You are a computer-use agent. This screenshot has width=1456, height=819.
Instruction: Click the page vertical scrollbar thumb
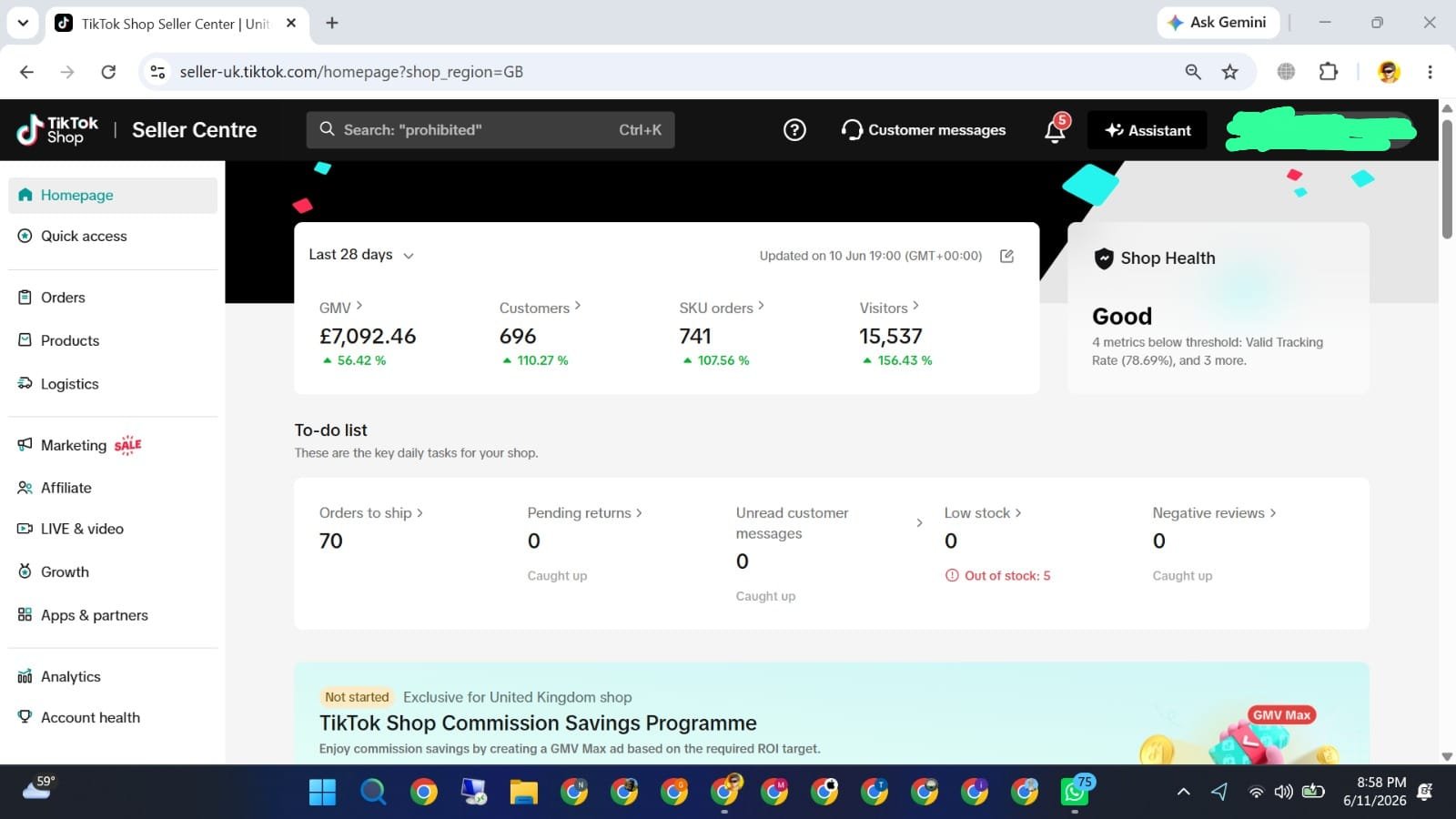pyautogui.click(x=1447, y=177)
